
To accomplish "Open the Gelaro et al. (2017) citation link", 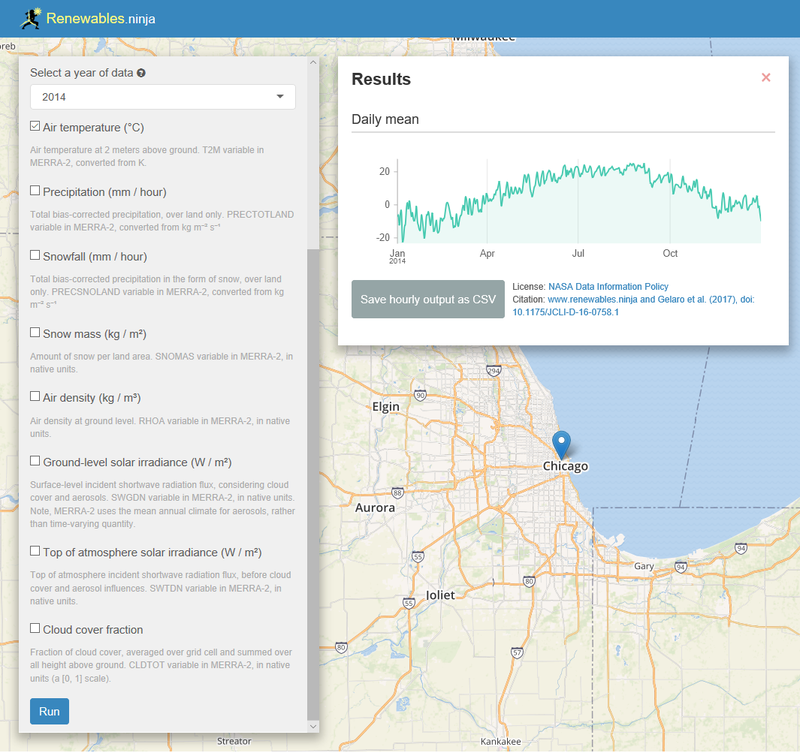I will click(x=633, y=306).
